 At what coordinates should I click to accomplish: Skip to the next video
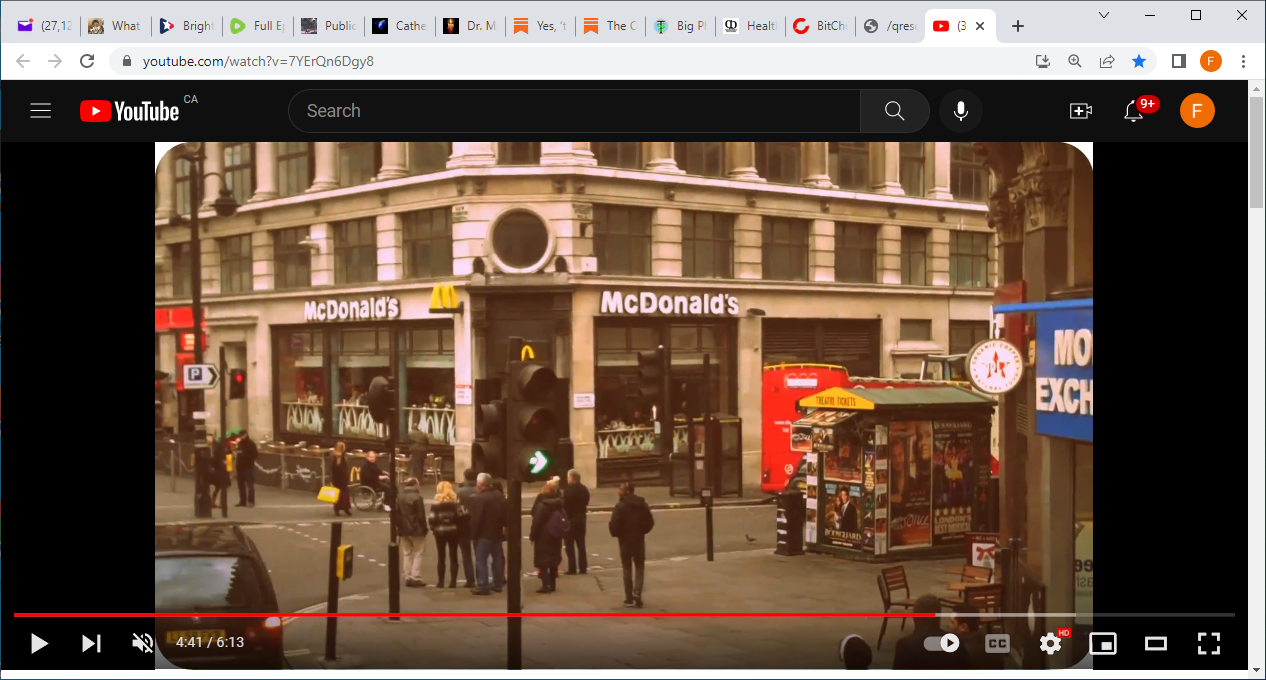(x=91, y=643)
